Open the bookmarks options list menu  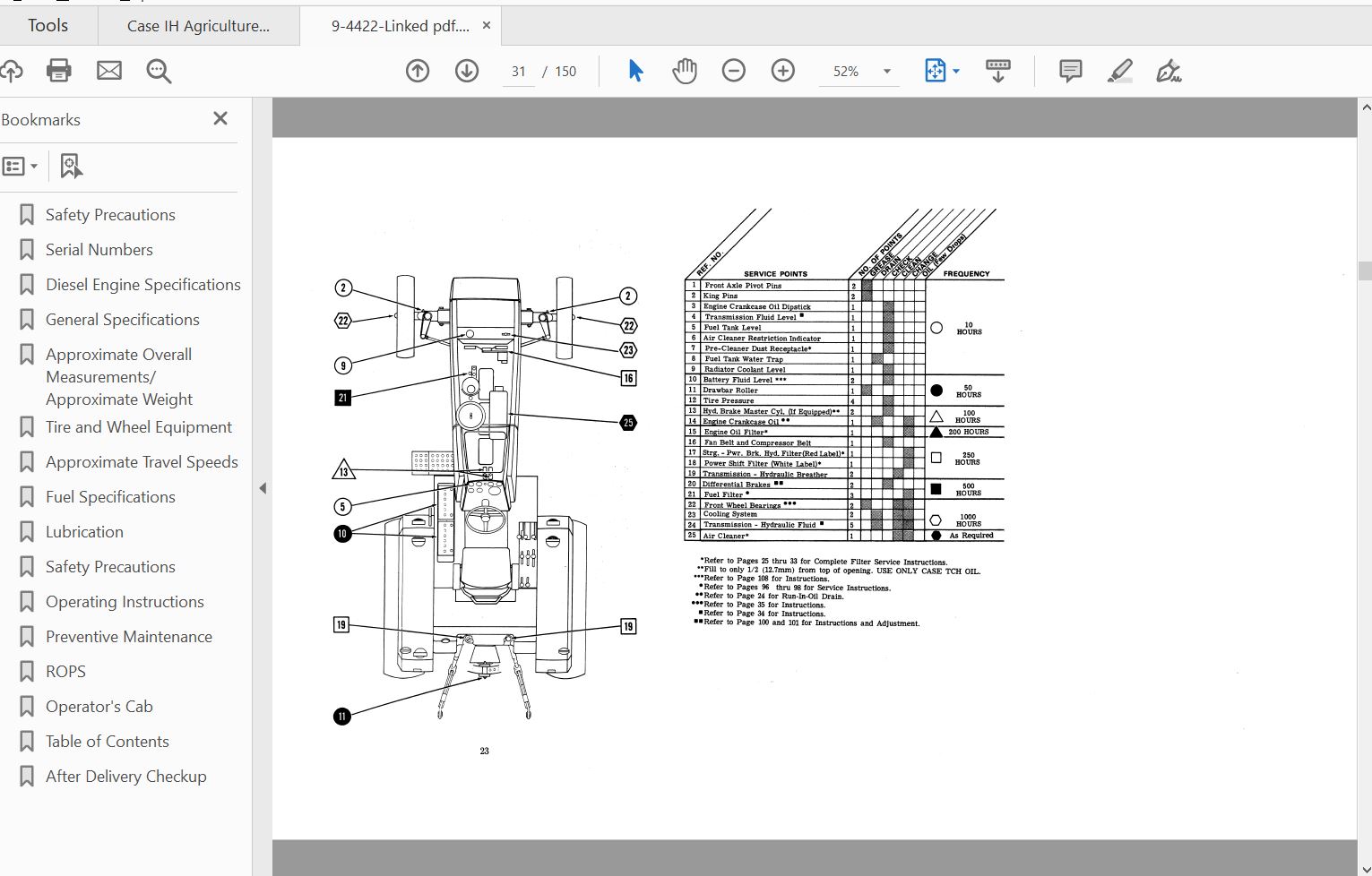click(x=20, y=167)
